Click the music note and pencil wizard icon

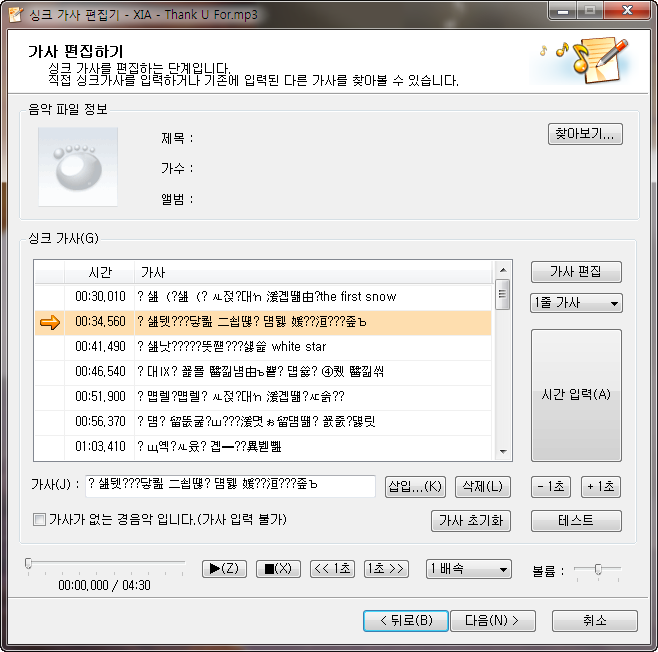click(x=585, y=60)
